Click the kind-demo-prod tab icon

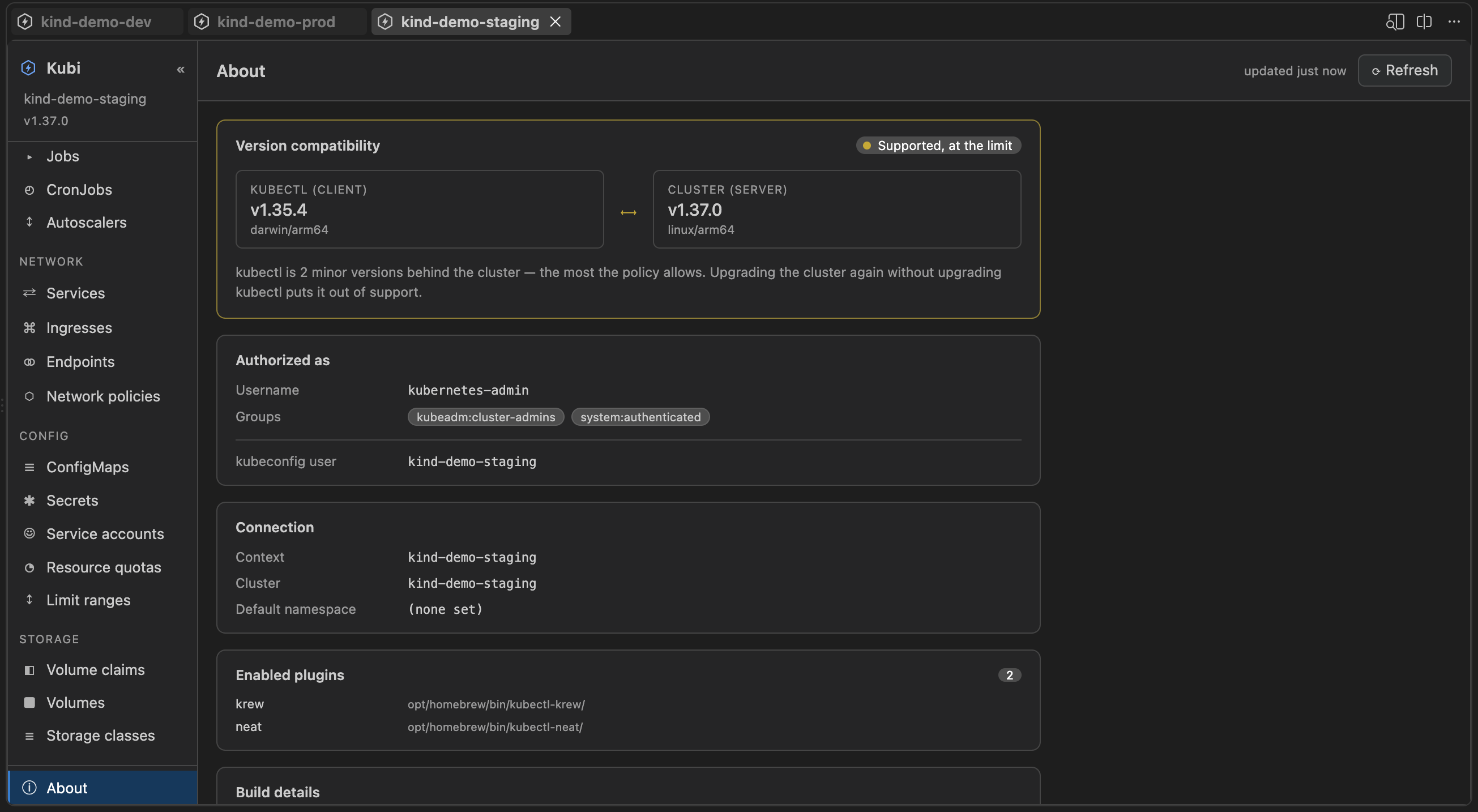(202, 22)
